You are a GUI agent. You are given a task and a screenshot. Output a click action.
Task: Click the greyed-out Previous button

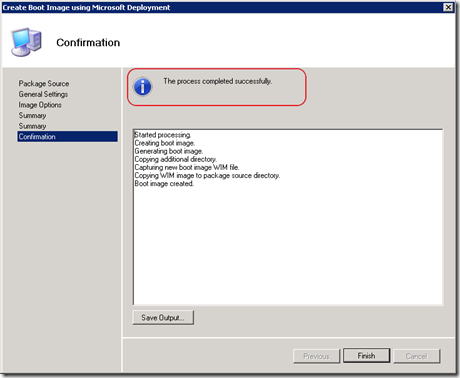tap(316, 356)
